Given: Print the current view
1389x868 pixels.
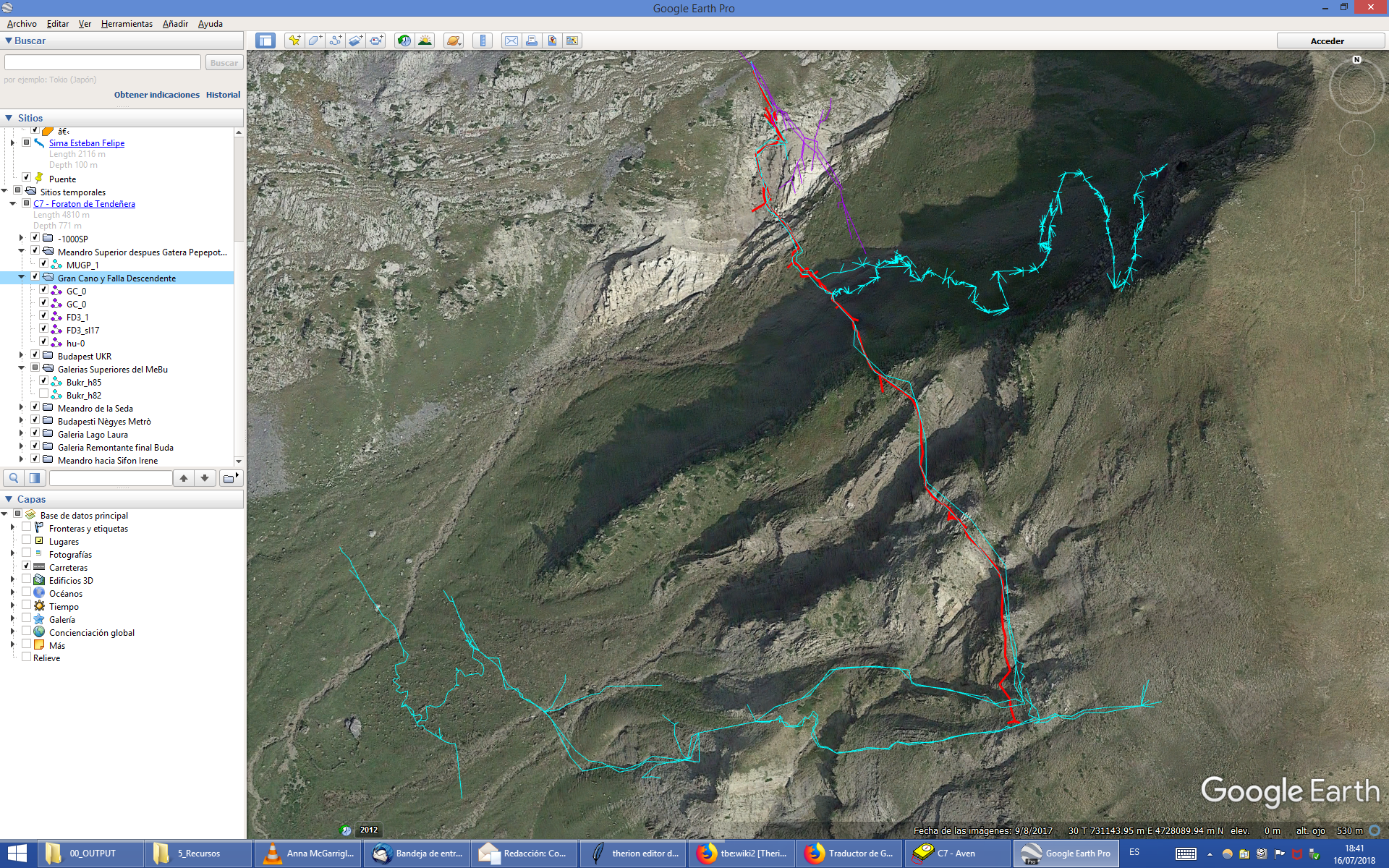Looking at the screenshot, I should pos(532,41).
